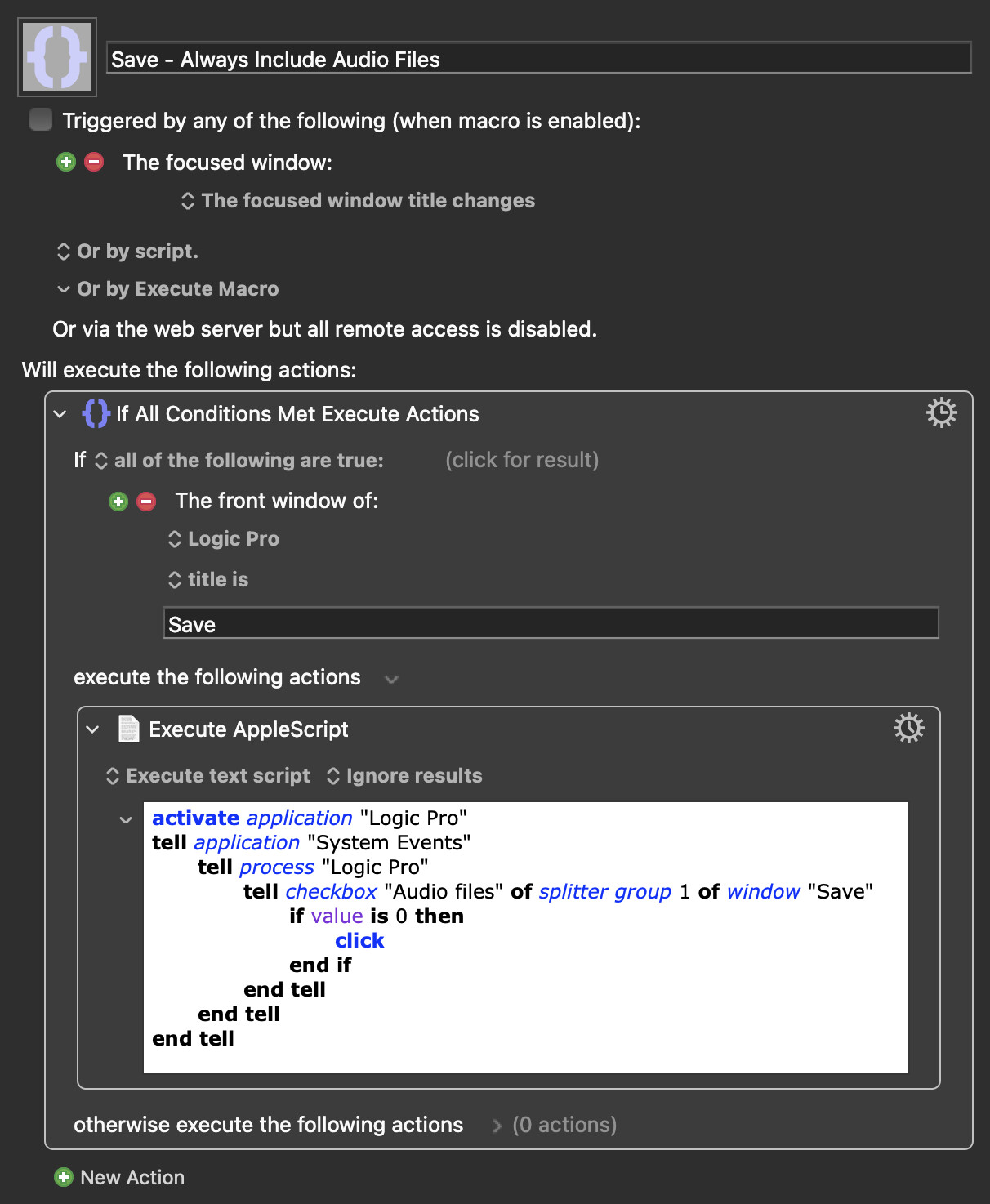The width and height of the screenshot is (990, 1204).
Task: Click the macro icon next to the name field
Action: pyautogui.click(x=57, y=57)
